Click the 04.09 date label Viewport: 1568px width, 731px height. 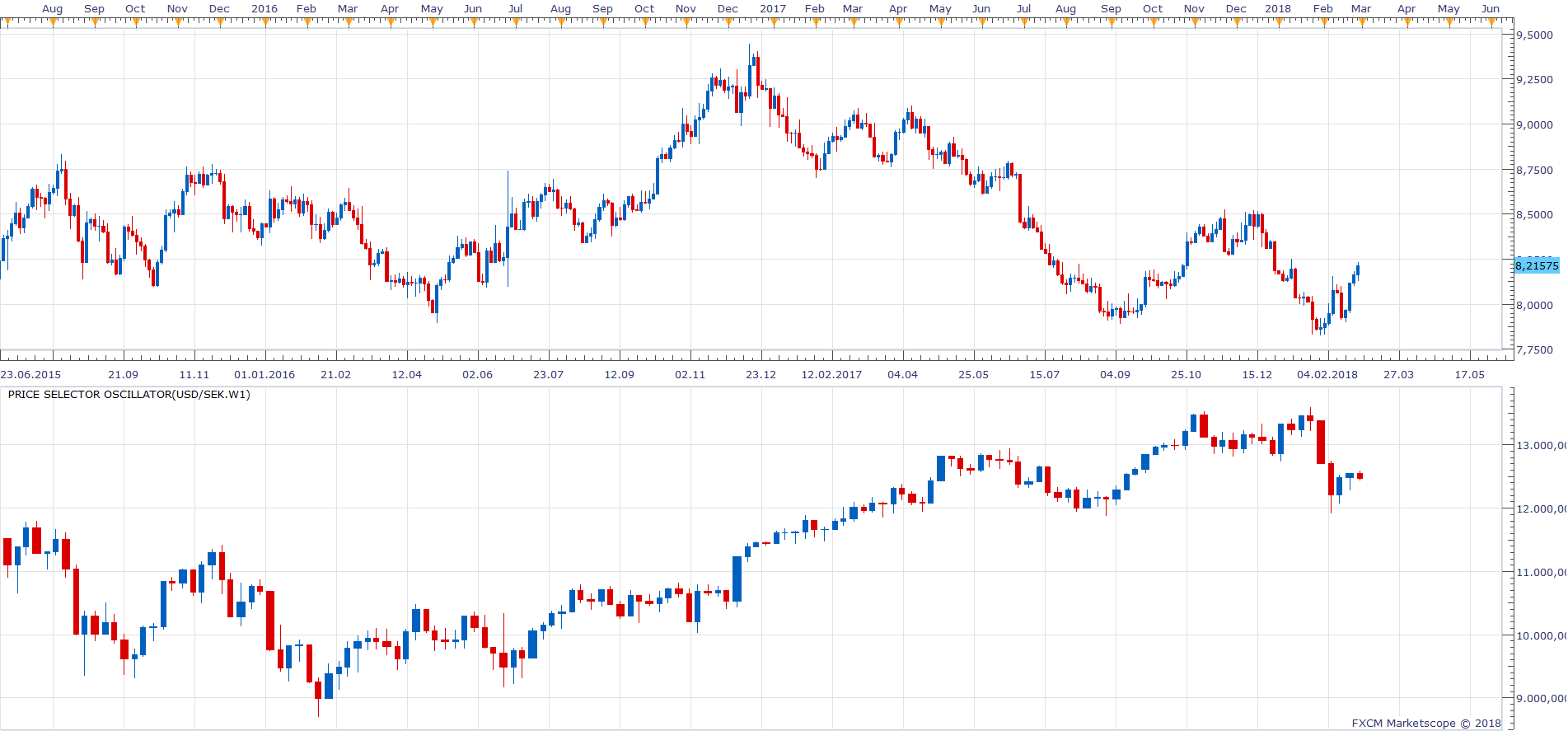tap(1115, 375)
